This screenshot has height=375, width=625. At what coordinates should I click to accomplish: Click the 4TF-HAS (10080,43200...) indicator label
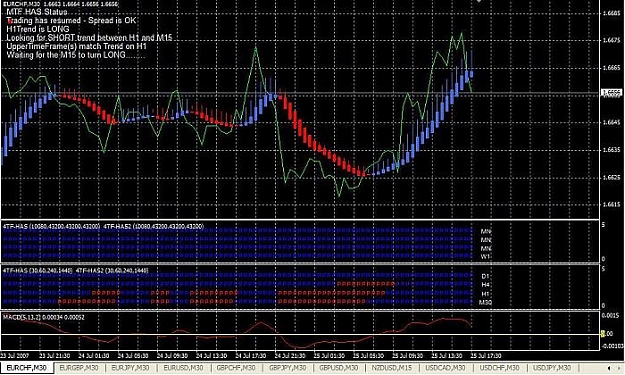point(51,227)
